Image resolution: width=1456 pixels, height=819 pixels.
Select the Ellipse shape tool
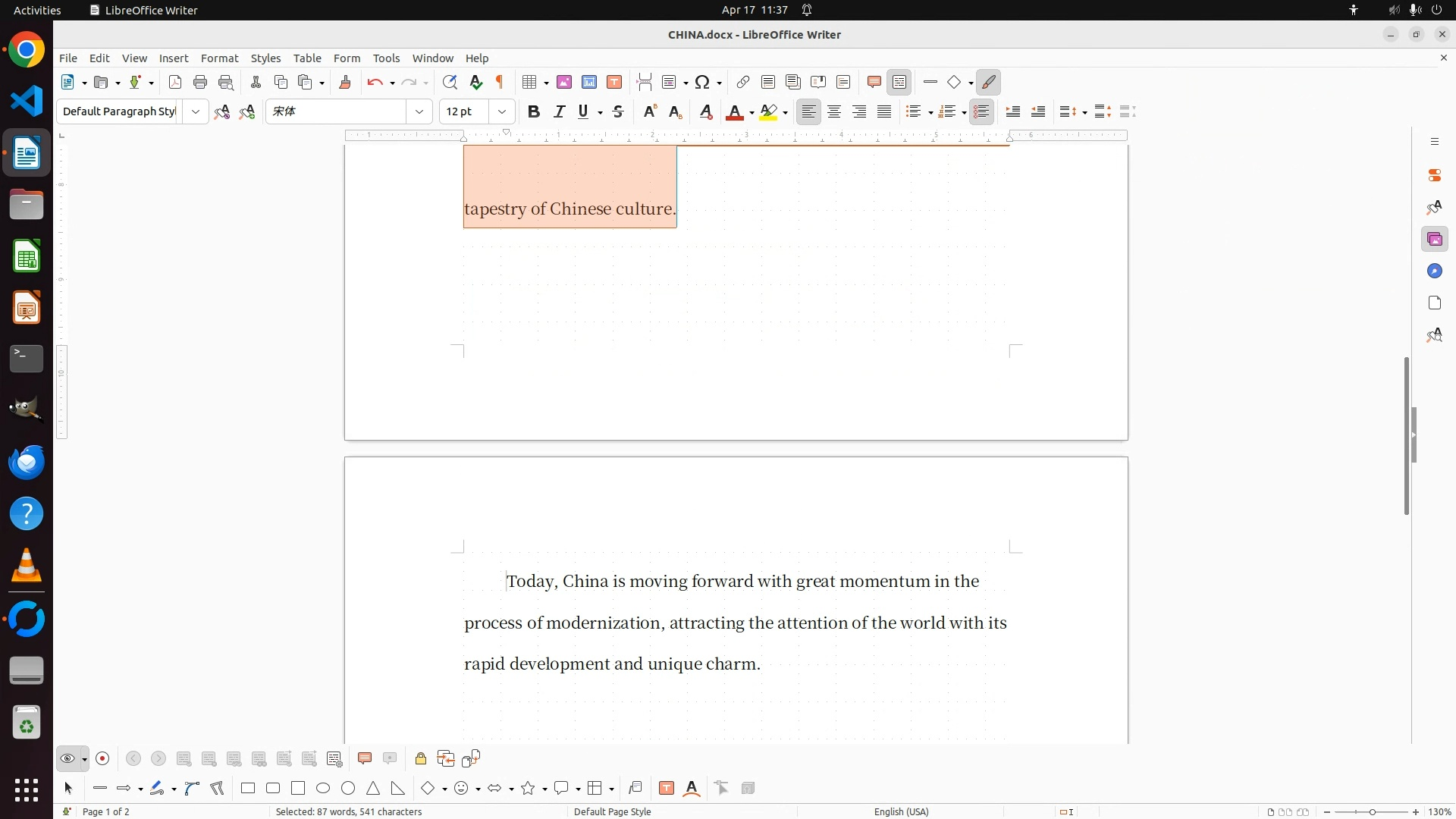coord(323,789)
